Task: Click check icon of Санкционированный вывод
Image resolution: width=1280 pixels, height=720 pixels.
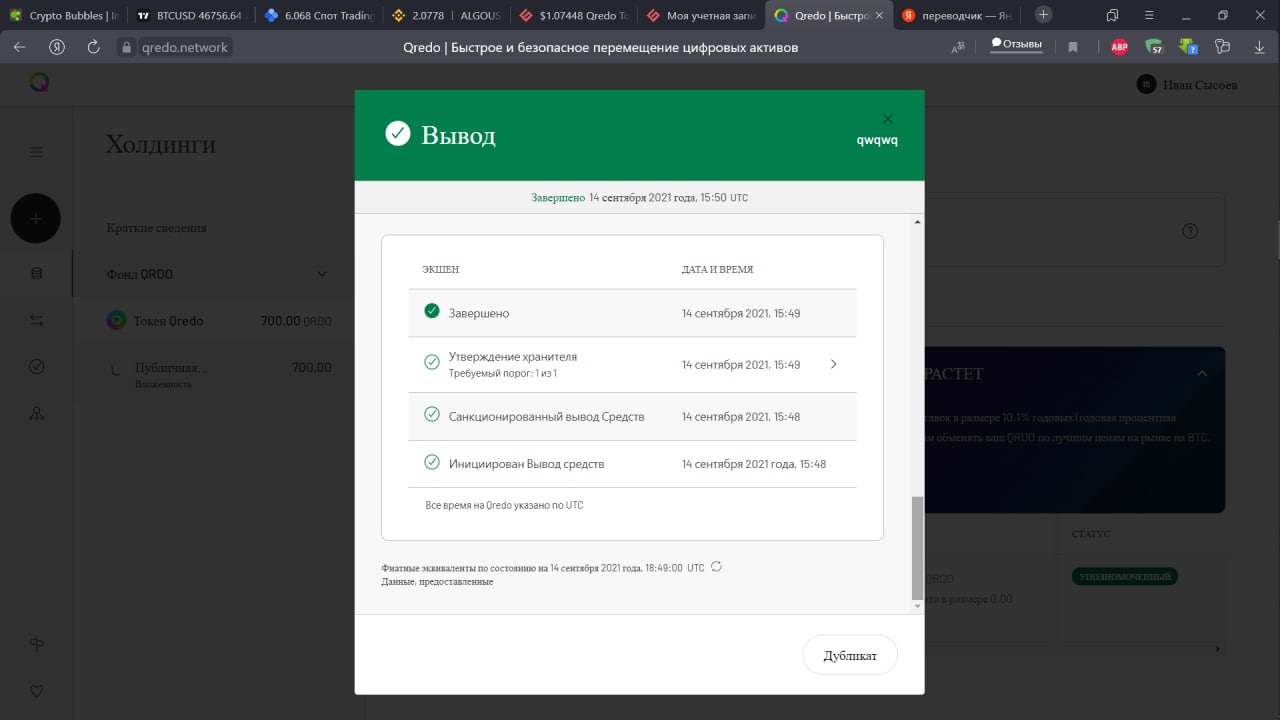Action: click(x=432, y=414)
